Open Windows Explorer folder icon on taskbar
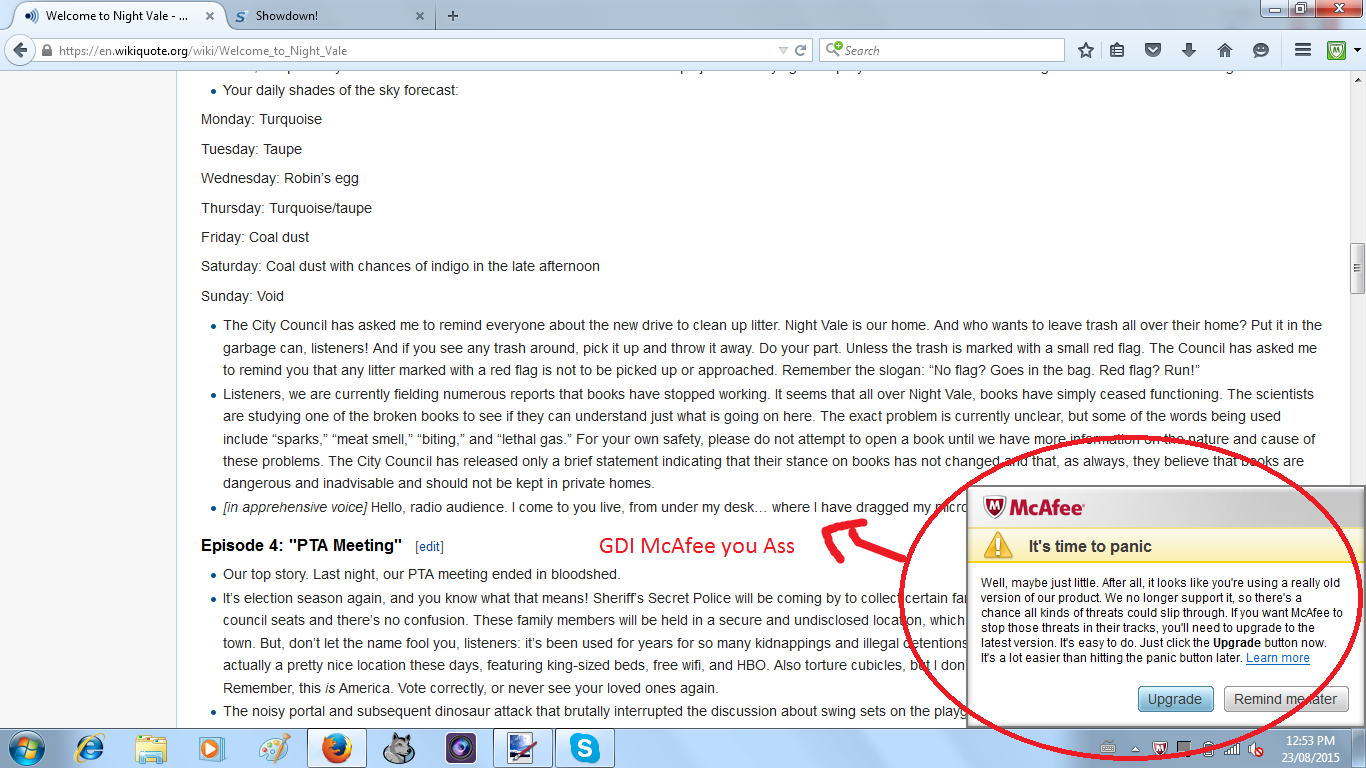The height and width of the screenshot is (768, 1366). pyautogui.click(x=152, y=748)
